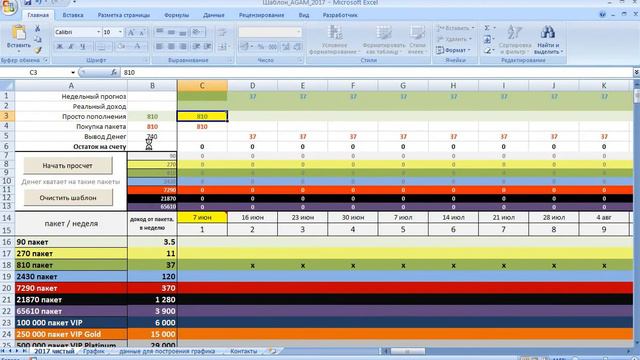This screenshot has height=360, width=640.
Task: Open the Вставить cells dropdown in Ячейки
Action: (456, 28)
